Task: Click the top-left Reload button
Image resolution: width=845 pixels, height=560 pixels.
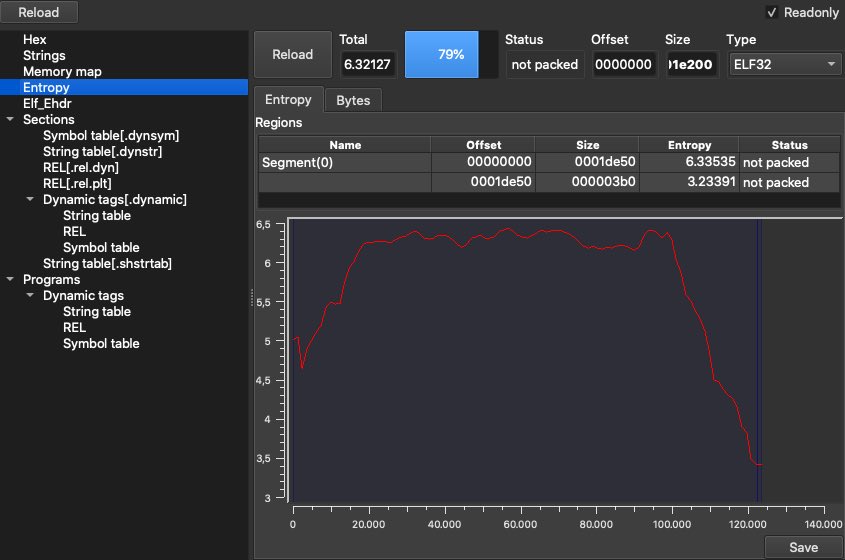Action: point(39,12)
